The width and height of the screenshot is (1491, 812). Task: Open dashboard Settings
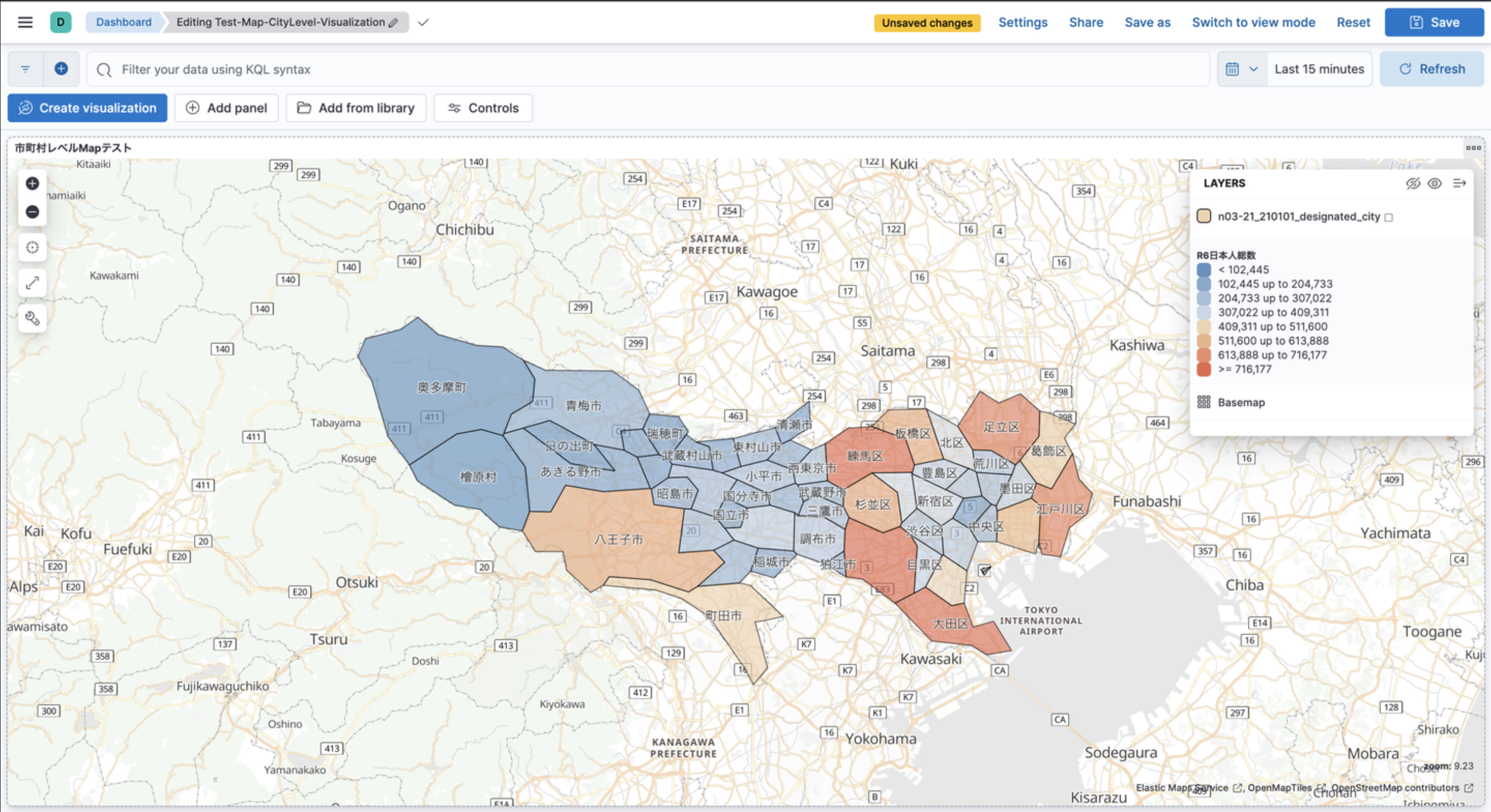coord(1023,23)
